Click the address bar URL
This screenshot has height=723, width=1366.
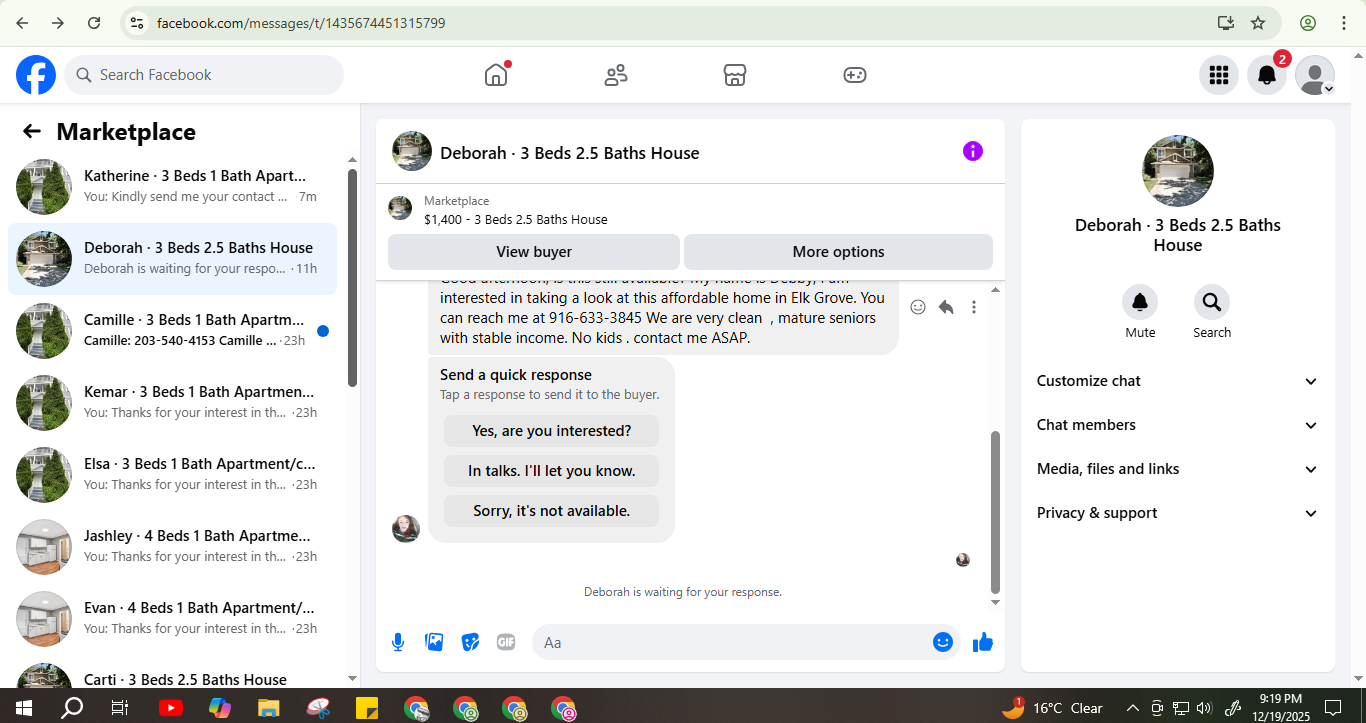[x=301, y=23]
